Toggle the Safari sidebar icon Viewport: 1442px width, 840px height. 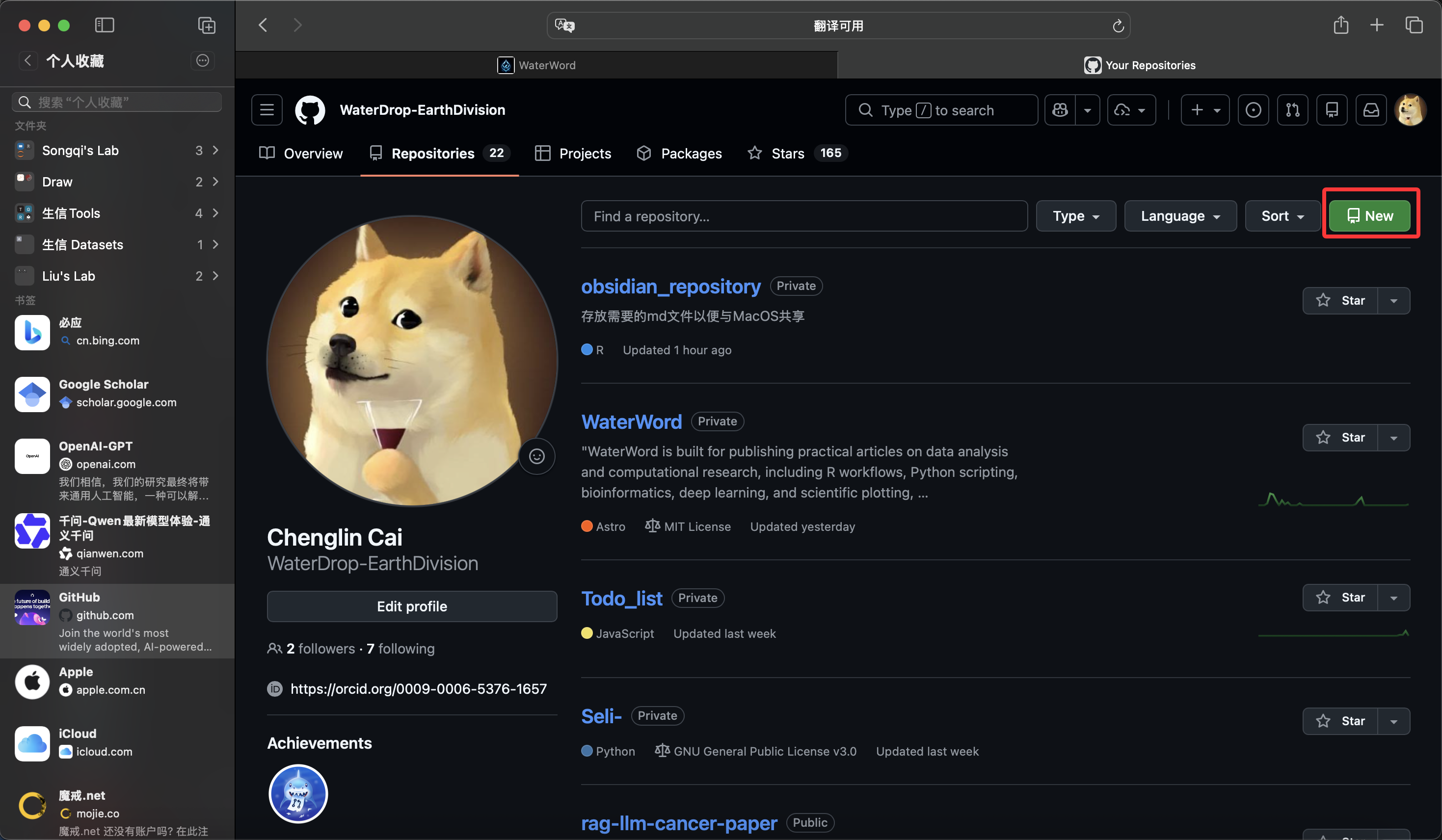pos(104,25)
